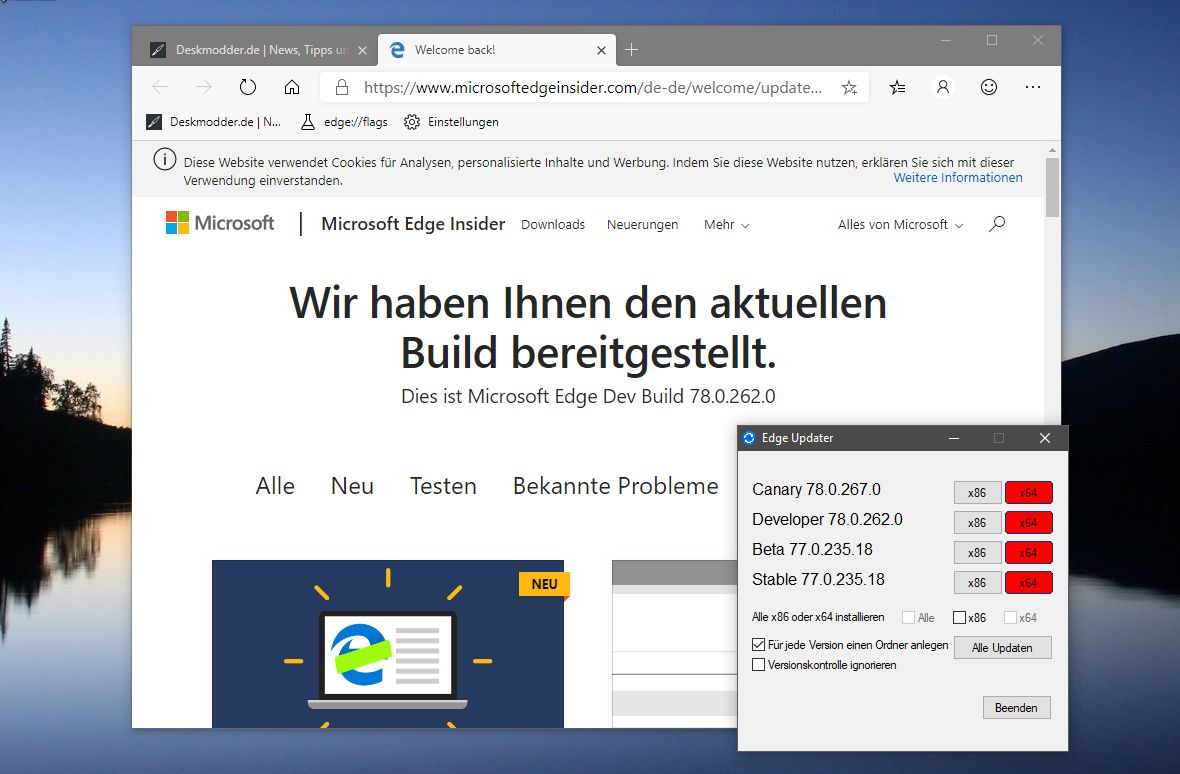Viewport: 1180px width, 774px height.
Task: Click the Edge Updater title bar icon
Action: pos(749,438)
